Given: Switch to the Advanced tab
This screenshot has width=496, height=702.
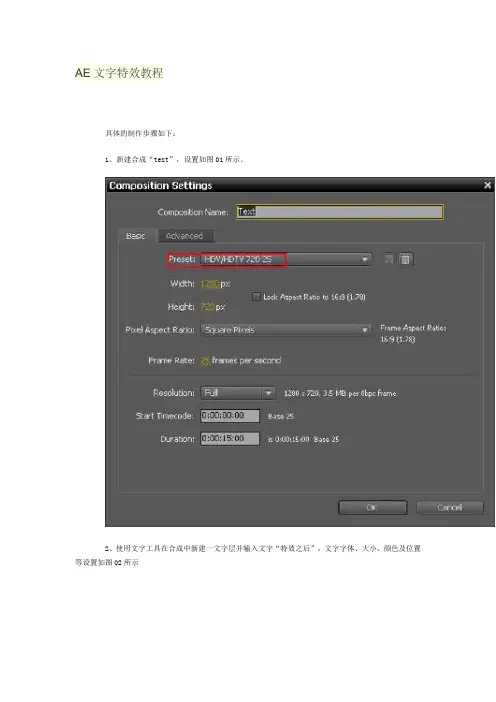Looking at the screenshot, I should pyautogui.click(x=184, y=236).
